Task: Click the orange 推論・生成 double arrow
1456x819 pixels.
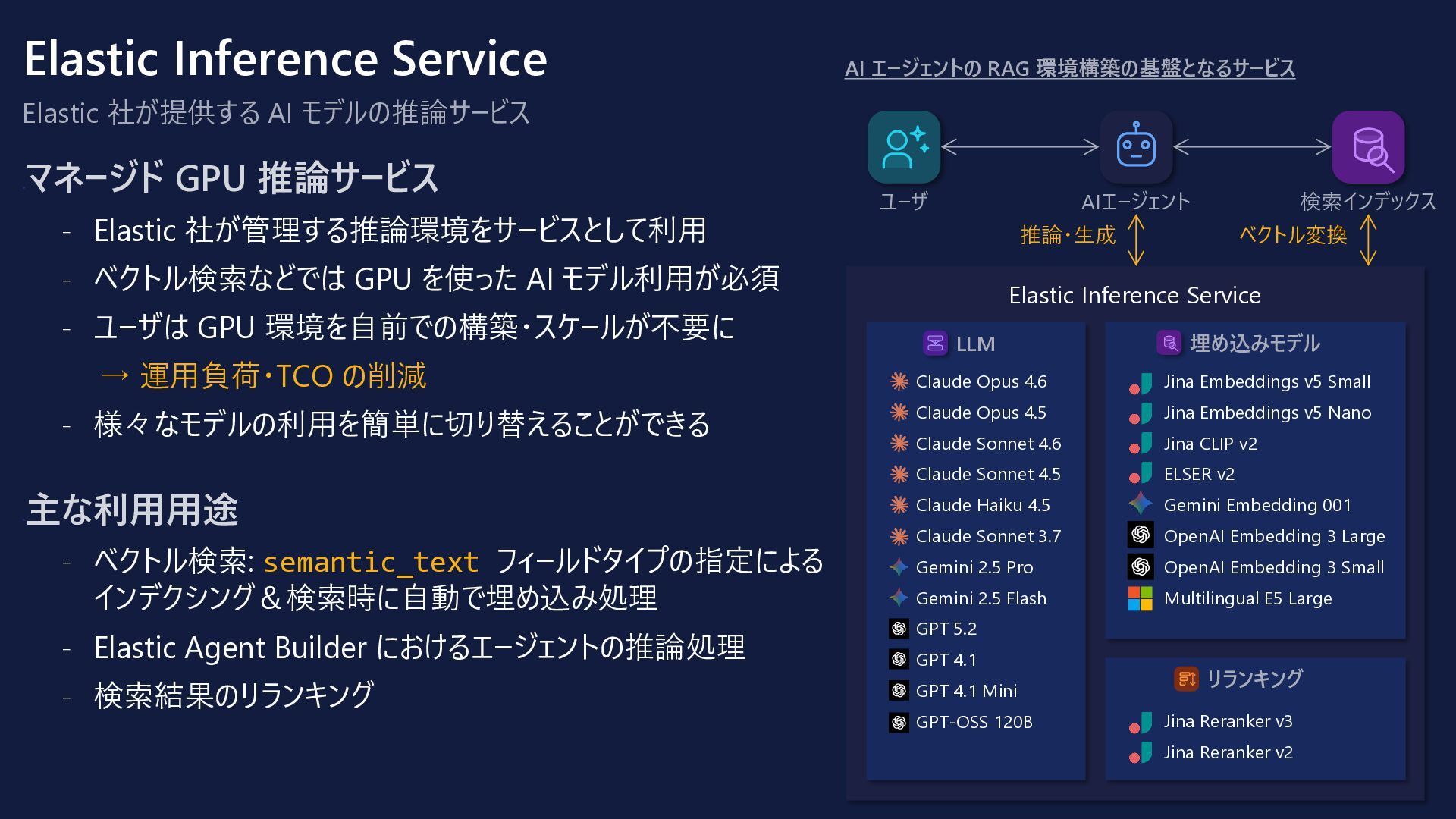Action: coord(1136,240)
